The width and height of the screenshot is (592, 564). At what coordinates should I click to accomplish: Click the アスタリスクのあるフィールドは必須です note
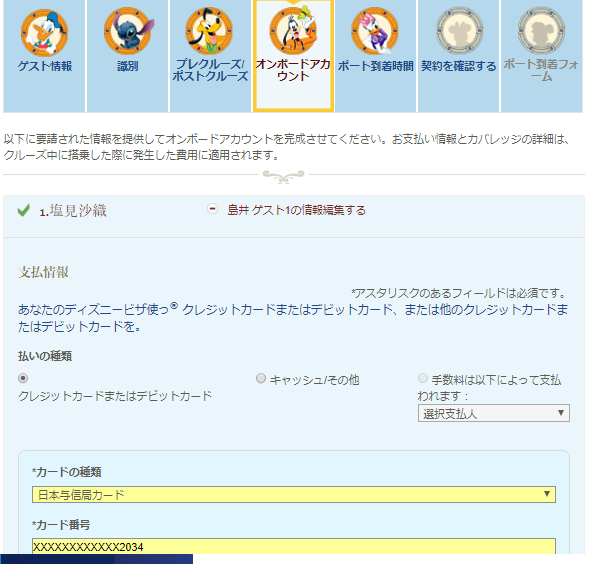click(460, 293)
